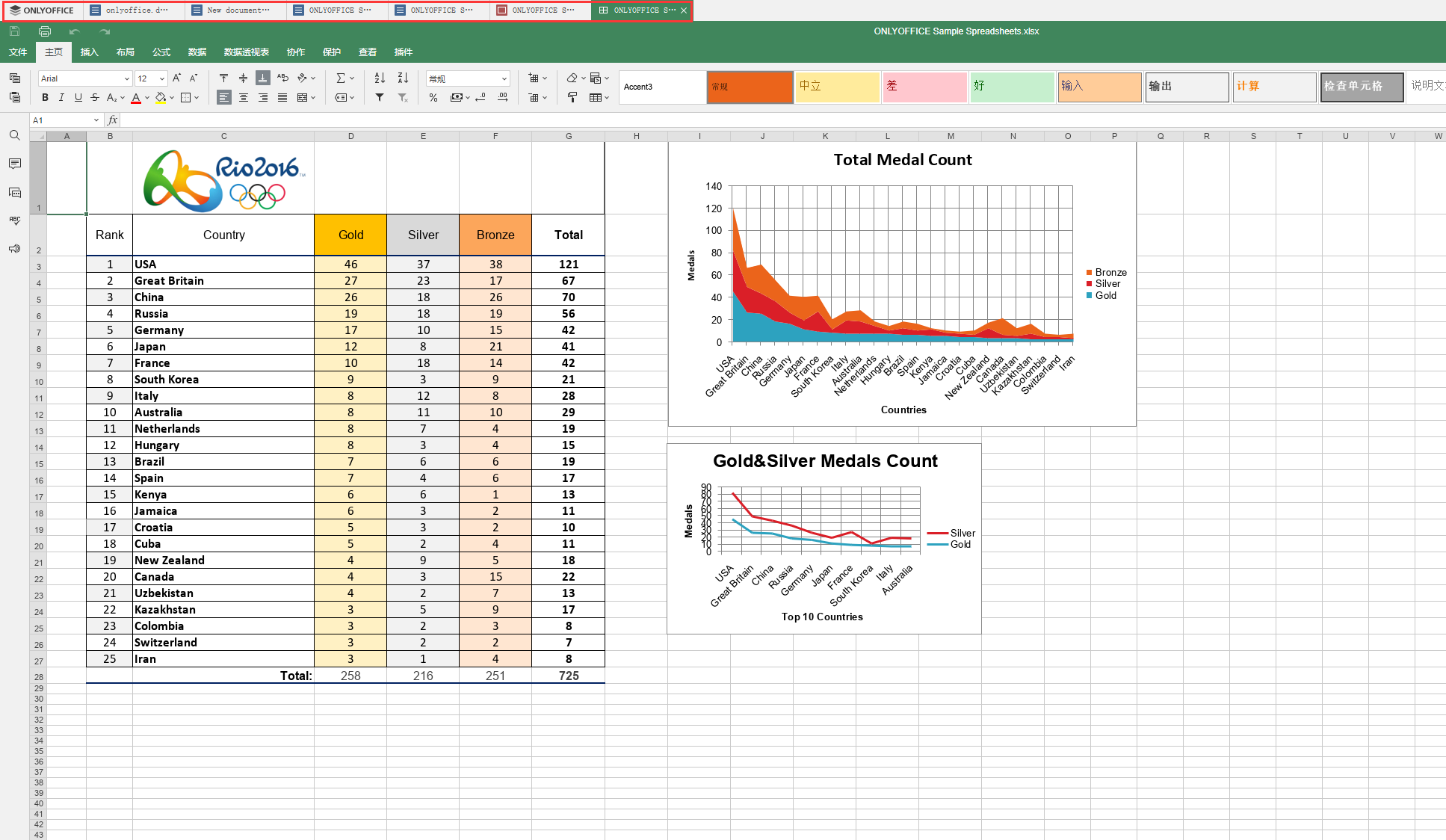Click the copy style paintbrush icon
Viewport: 1446px width, 840px height.
click(x=572, y=97)
